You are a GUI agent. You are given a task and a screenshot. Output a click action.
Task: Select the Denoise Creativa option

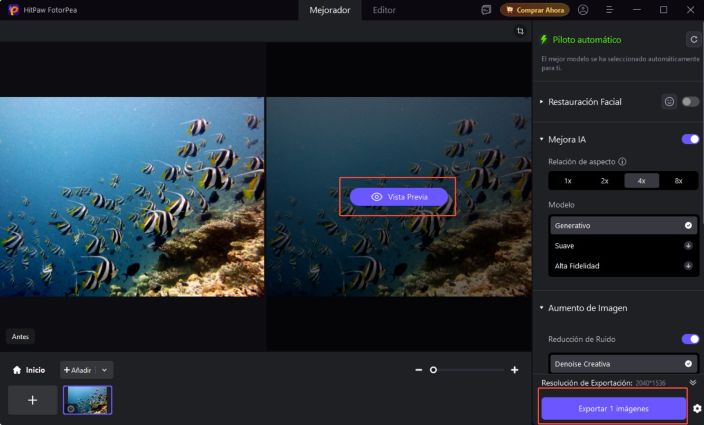tap(623, 364)
